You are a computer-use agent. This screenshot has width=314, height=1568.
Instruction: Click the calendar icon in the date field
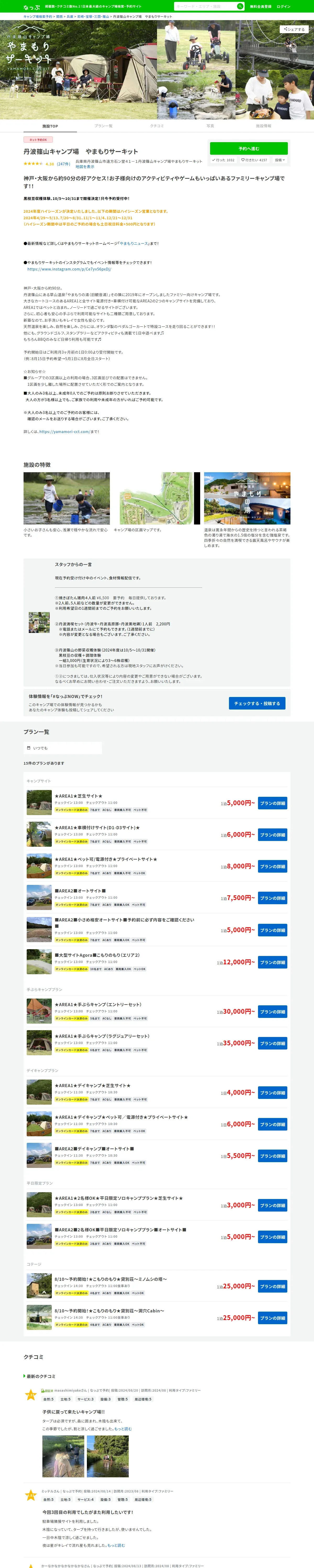coord(29,748)
